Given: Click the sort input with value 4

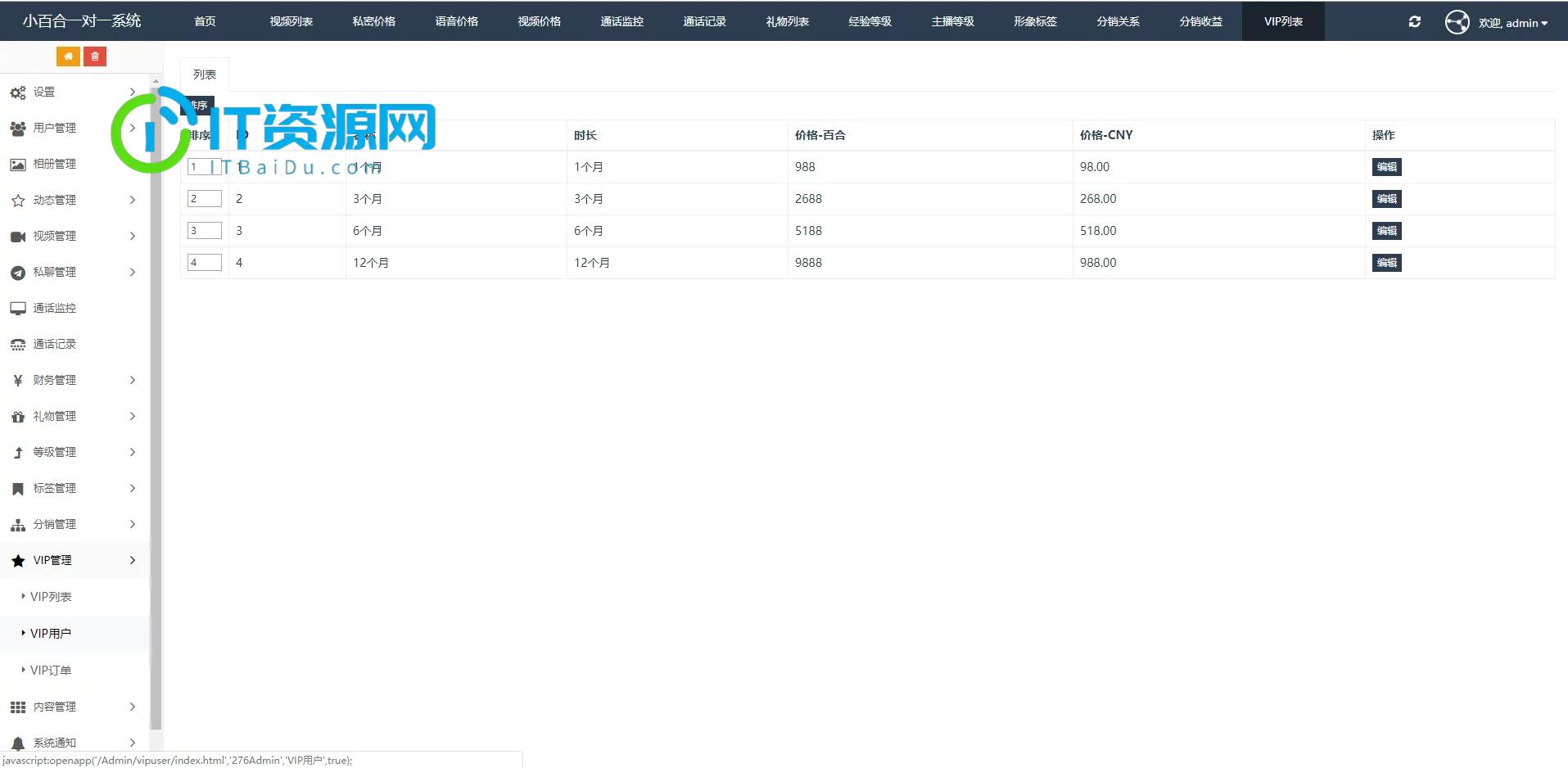Looking at the screenshot, I should [x=205, y=262].
